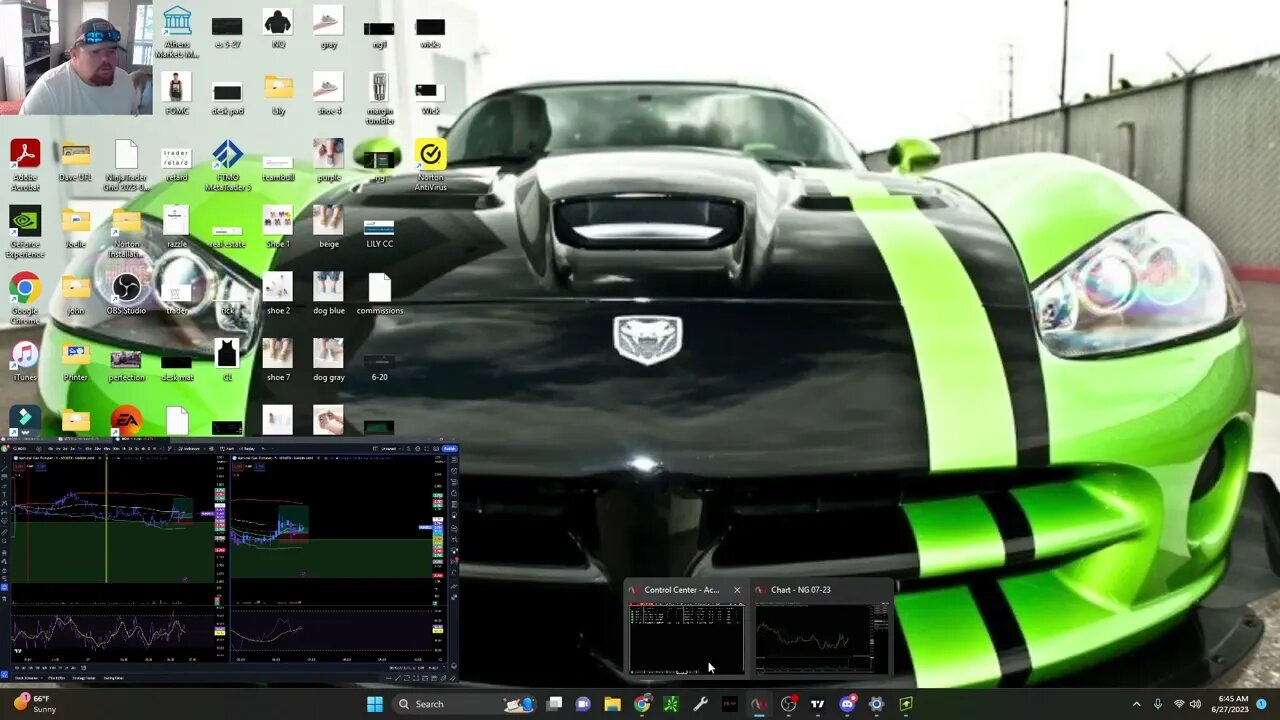Open the OBS Studio desktop shortcut
The height and width of the screenshot is (720, 1280).
[126, 295]
